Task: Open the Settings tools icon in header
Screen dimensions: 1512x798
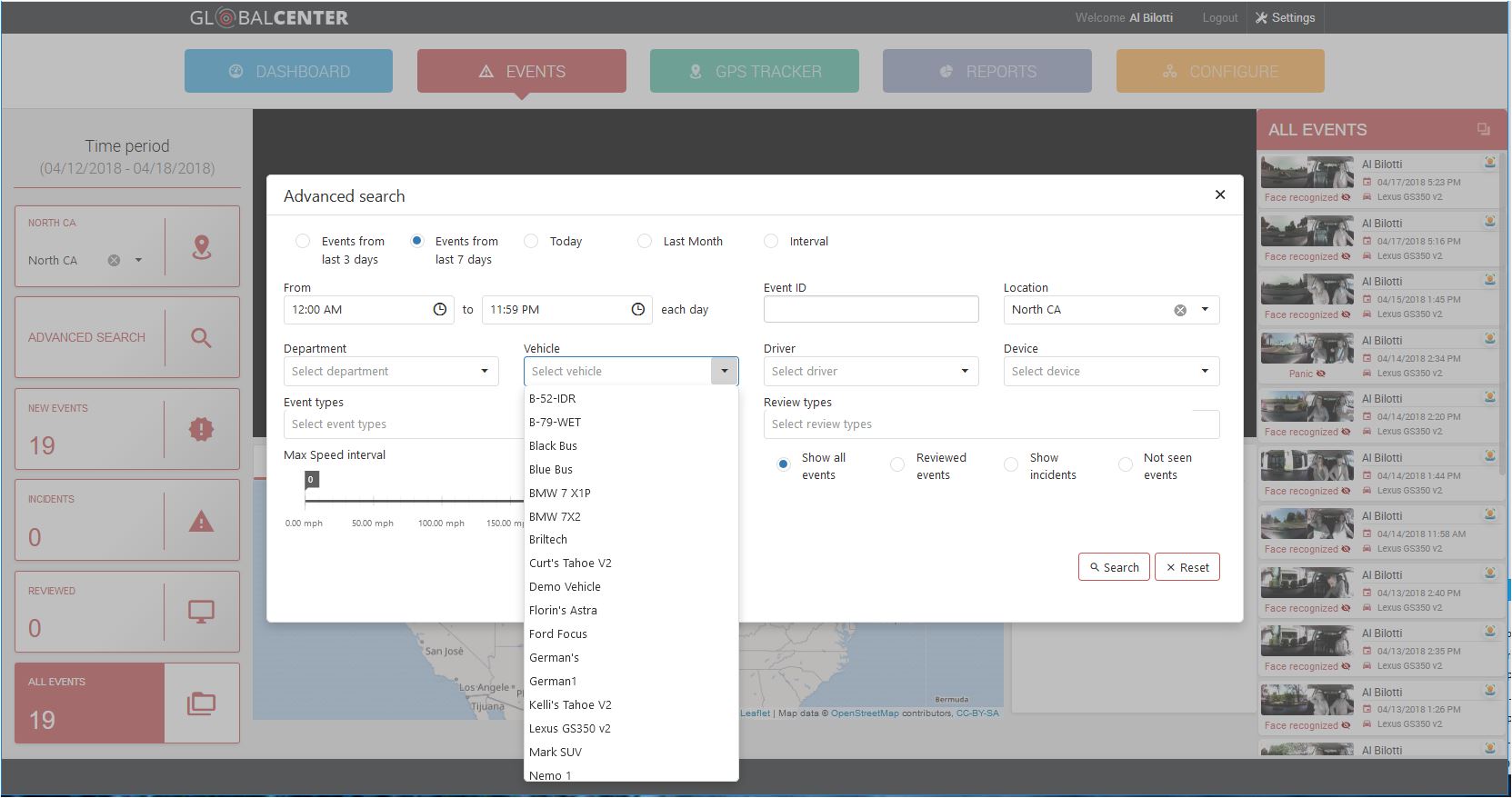Action: coord(1261,17)
